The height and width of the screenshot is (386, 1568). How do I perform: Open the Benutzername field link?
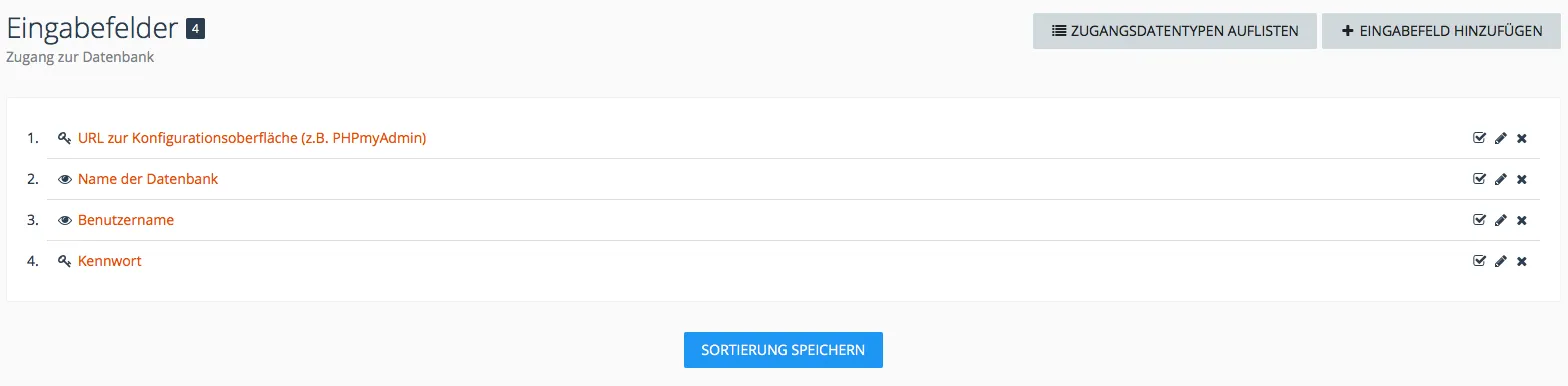click(x=126, y=220)
